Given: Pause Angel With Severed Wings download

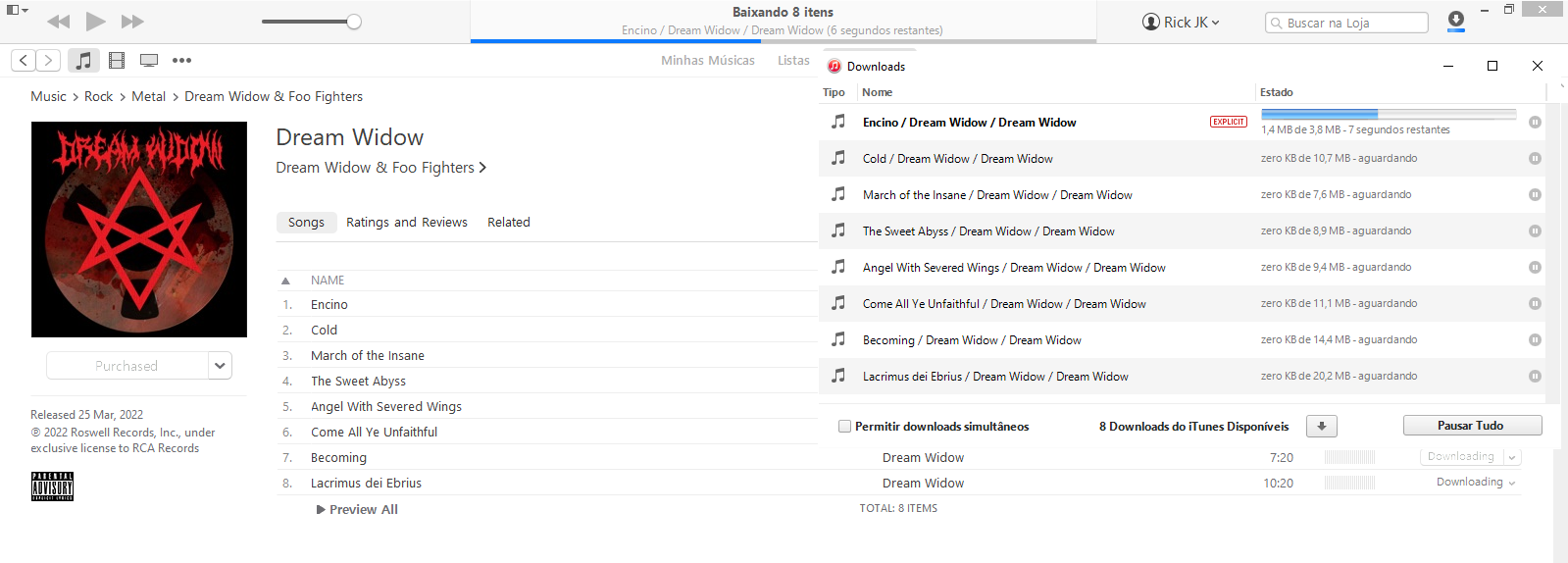Looking at the screenshot, I should pos(1535,268).
